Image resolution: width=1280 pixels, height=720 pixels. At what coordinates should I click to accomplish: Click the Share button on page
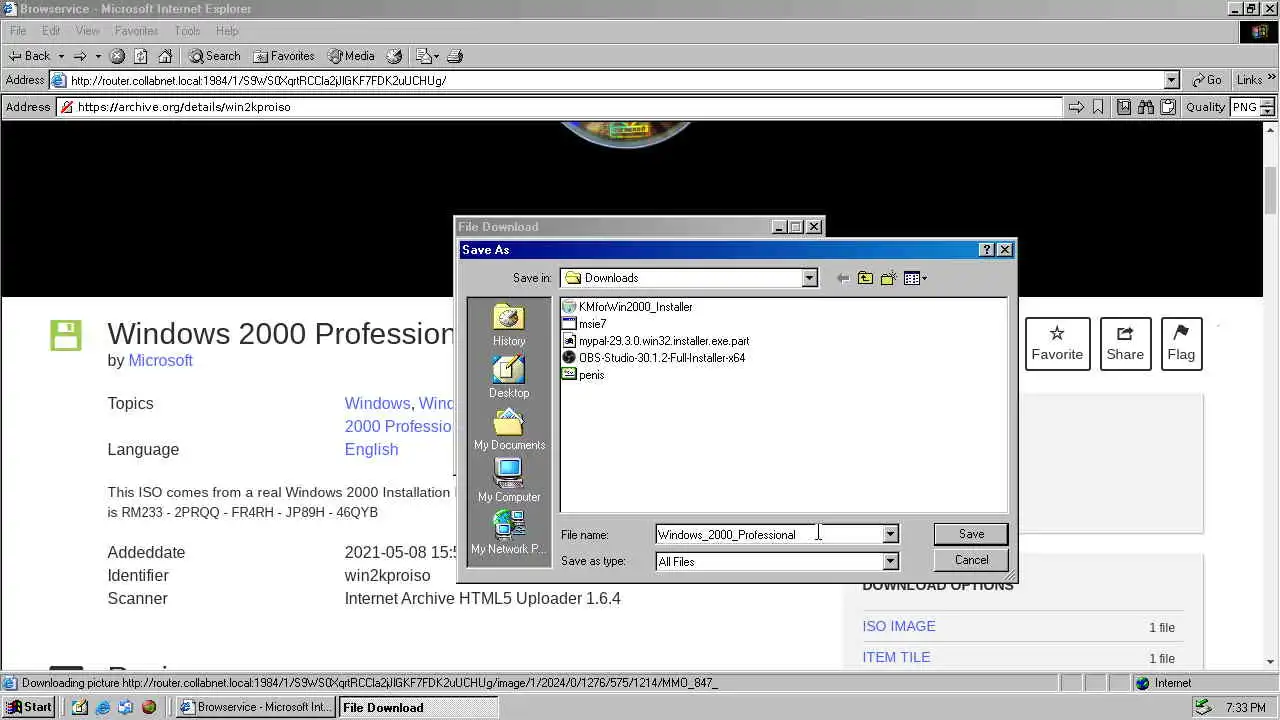[x=1125, y=344]
